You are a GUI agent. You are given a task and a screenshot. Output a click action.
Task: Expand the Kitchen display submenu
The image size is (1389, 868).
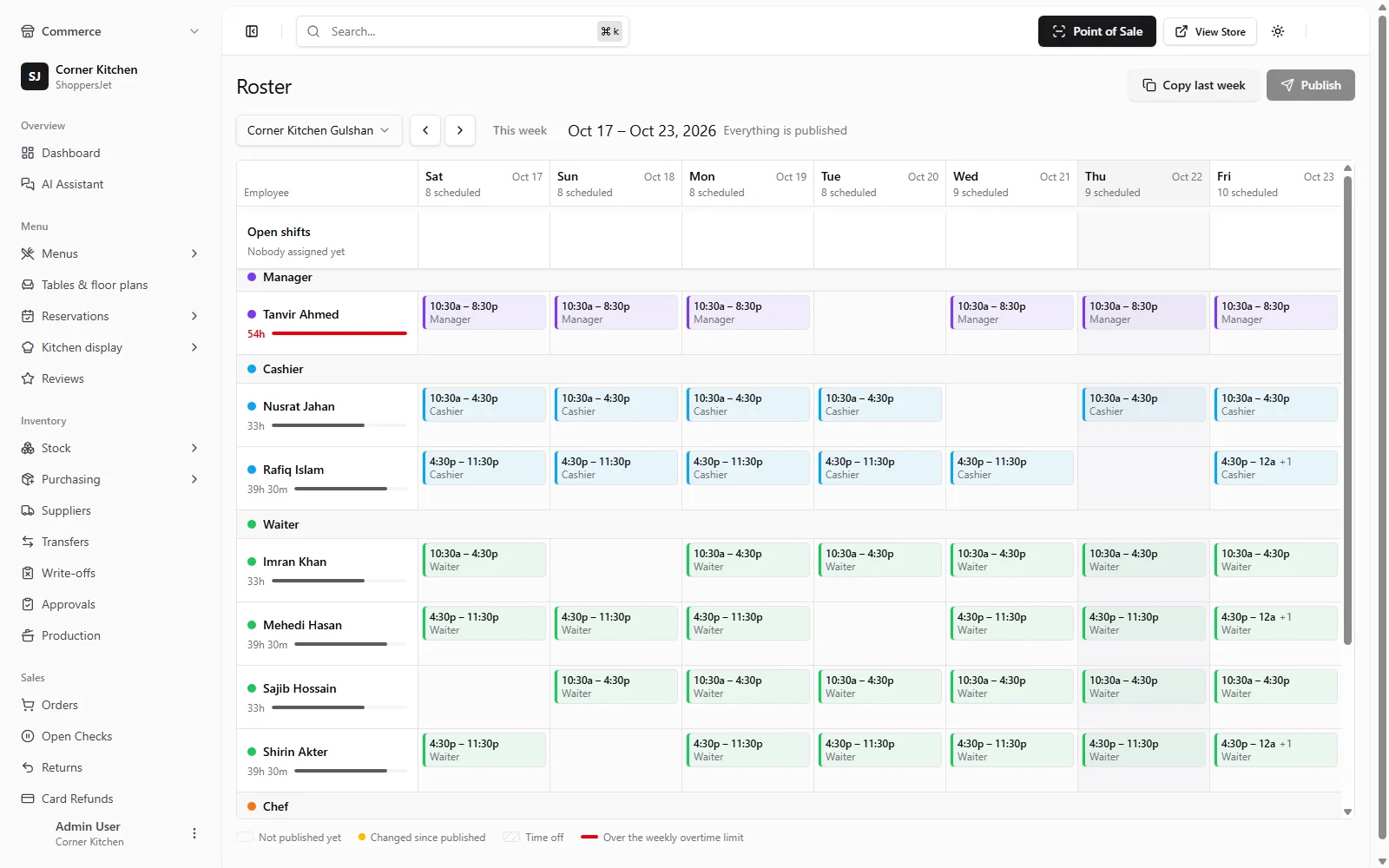tap(194, 347)
